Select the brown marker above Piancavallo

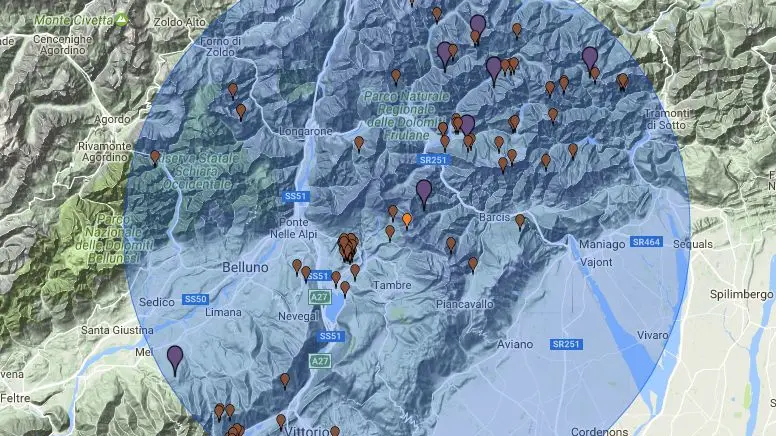click(x=473, y=264)
